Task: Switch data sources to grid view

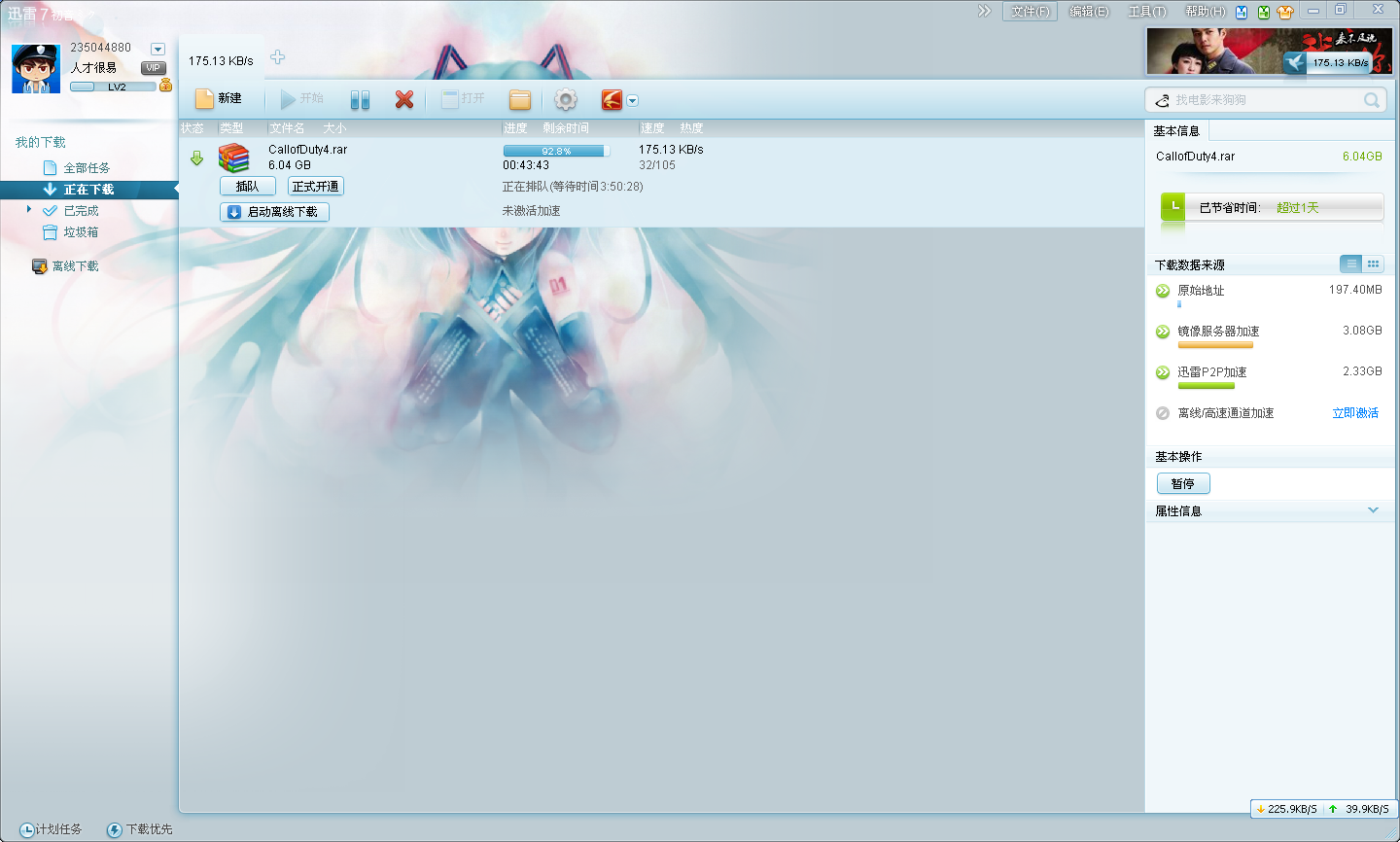Action: coord(1373,264)
